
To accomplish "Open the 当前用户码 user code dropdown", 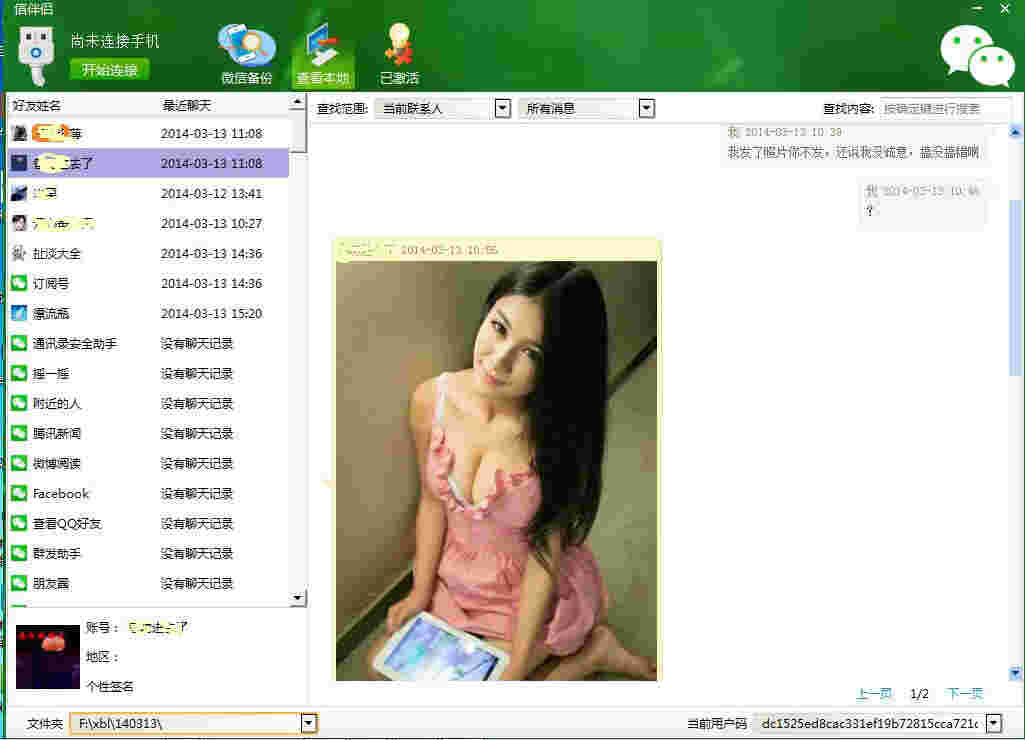I will [x=994, y=722].
